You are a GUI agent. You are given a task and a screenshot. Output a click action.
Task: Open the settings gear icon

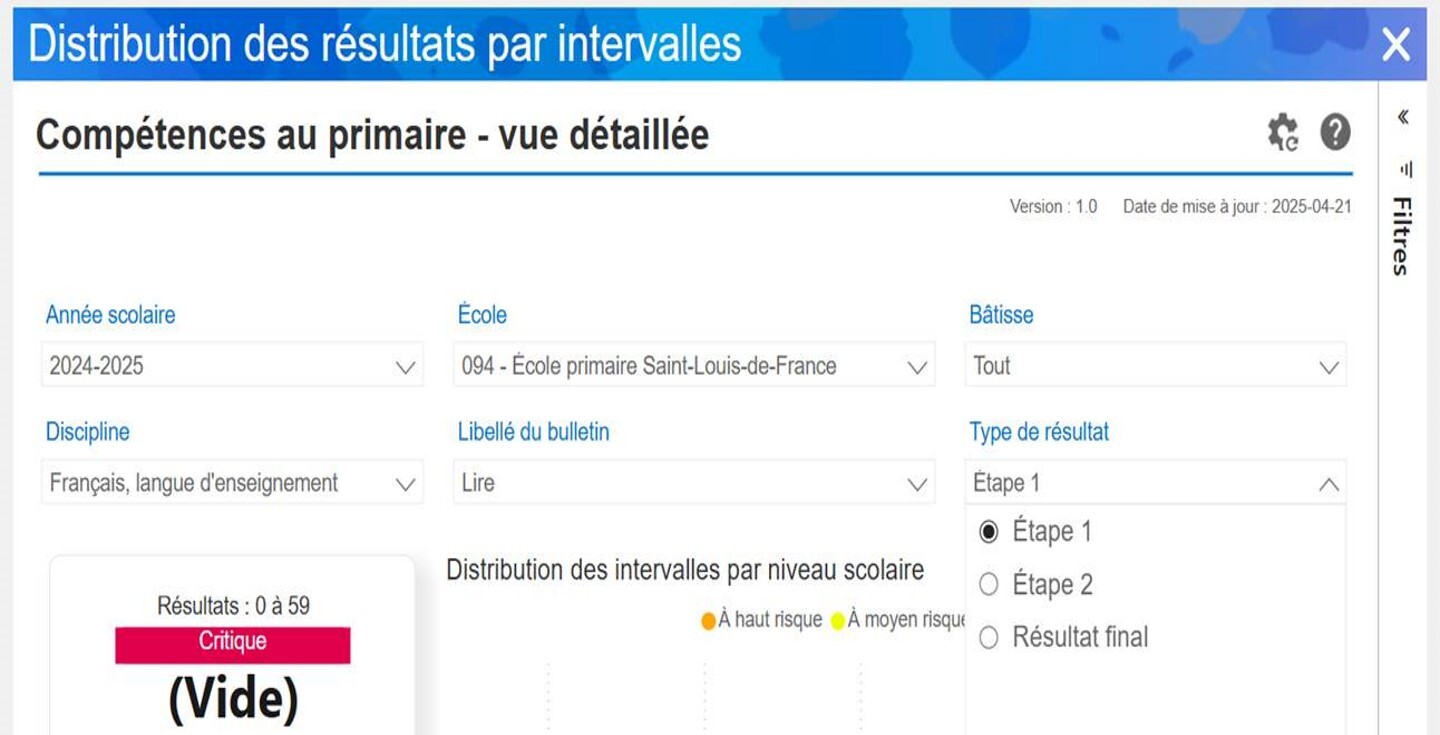1282,132
